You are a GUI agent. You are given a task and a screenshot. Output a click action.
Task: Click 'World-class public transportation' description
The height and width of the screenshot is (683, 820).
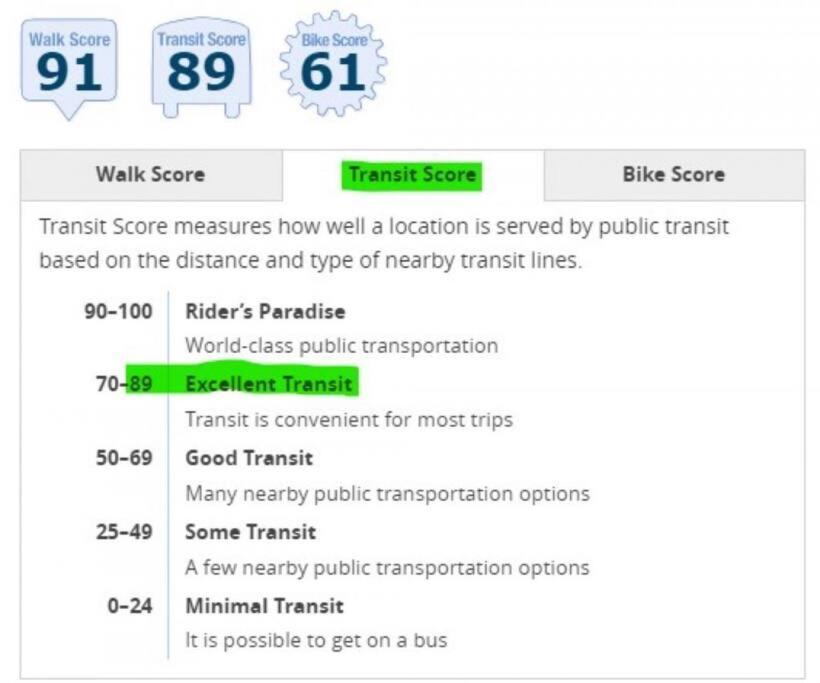click(x=341, y=346)
